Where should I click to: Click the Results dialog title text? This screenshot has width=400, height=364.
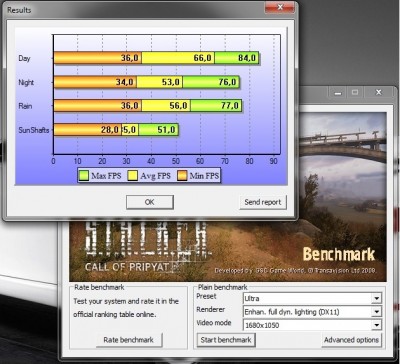(19, 10)
